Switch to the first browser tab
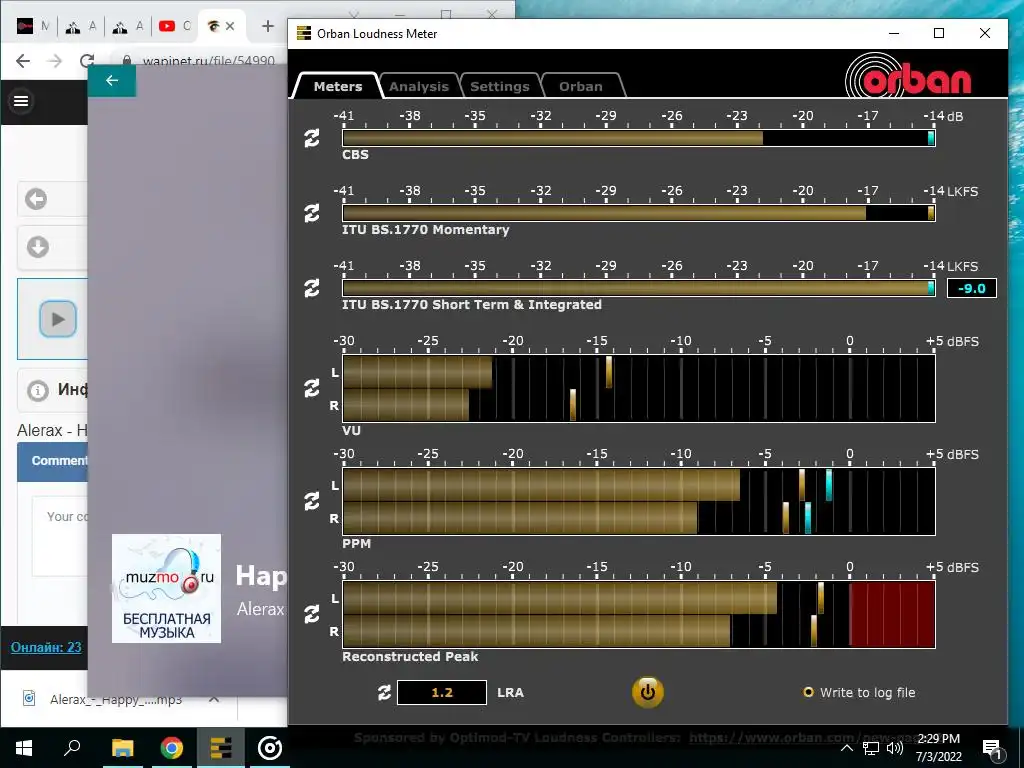The image size is (1024, 768). 32,26
